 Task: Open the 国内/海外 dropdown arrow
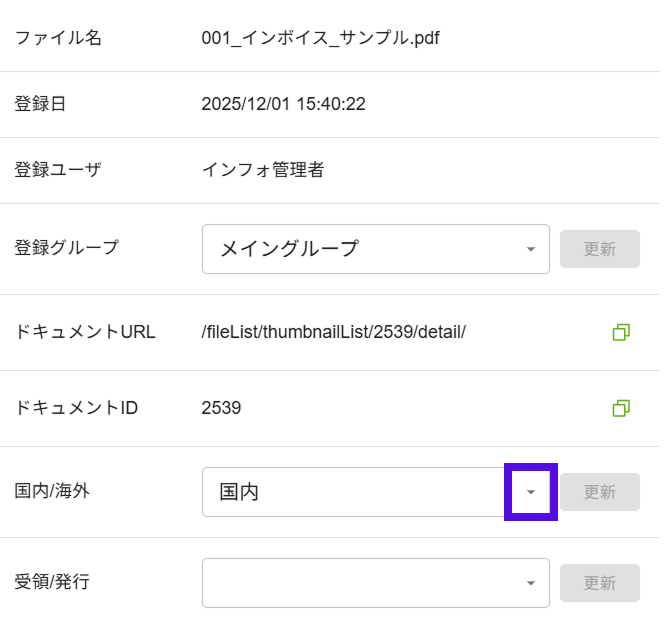531,492
